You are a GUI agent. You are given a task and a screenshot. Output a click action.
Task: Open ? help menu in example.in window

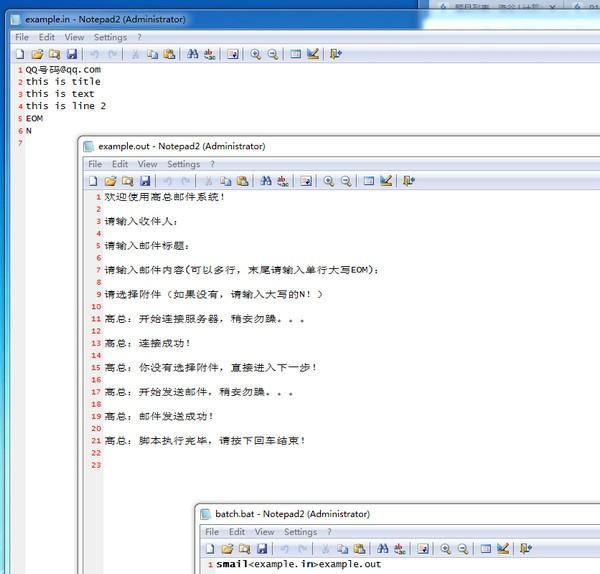click(x=139, y=37)
